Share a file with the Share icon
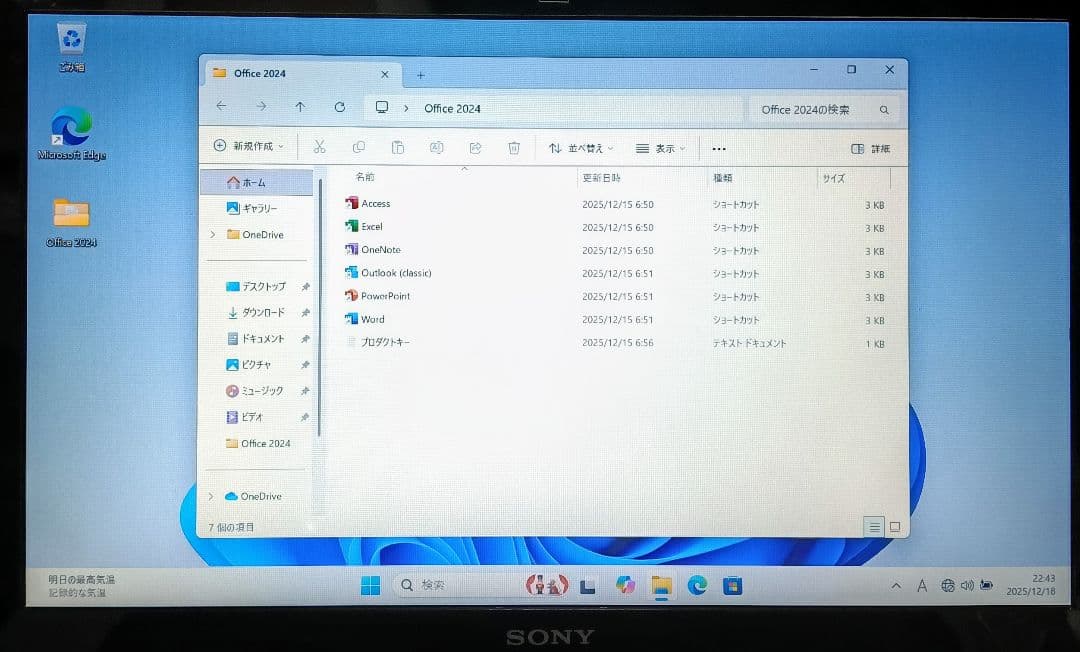This screenshot has width=1080, height=652. click(474, 147)
